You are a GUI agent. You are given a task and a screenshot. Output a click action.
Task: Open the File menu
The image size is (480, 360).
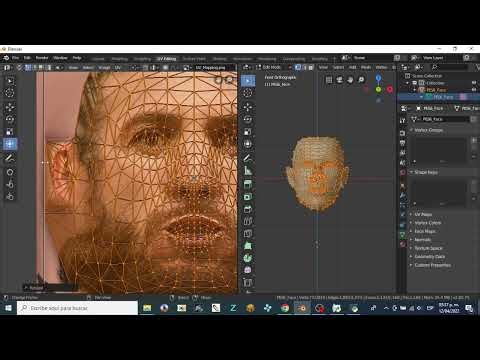(x=15, y=58)
